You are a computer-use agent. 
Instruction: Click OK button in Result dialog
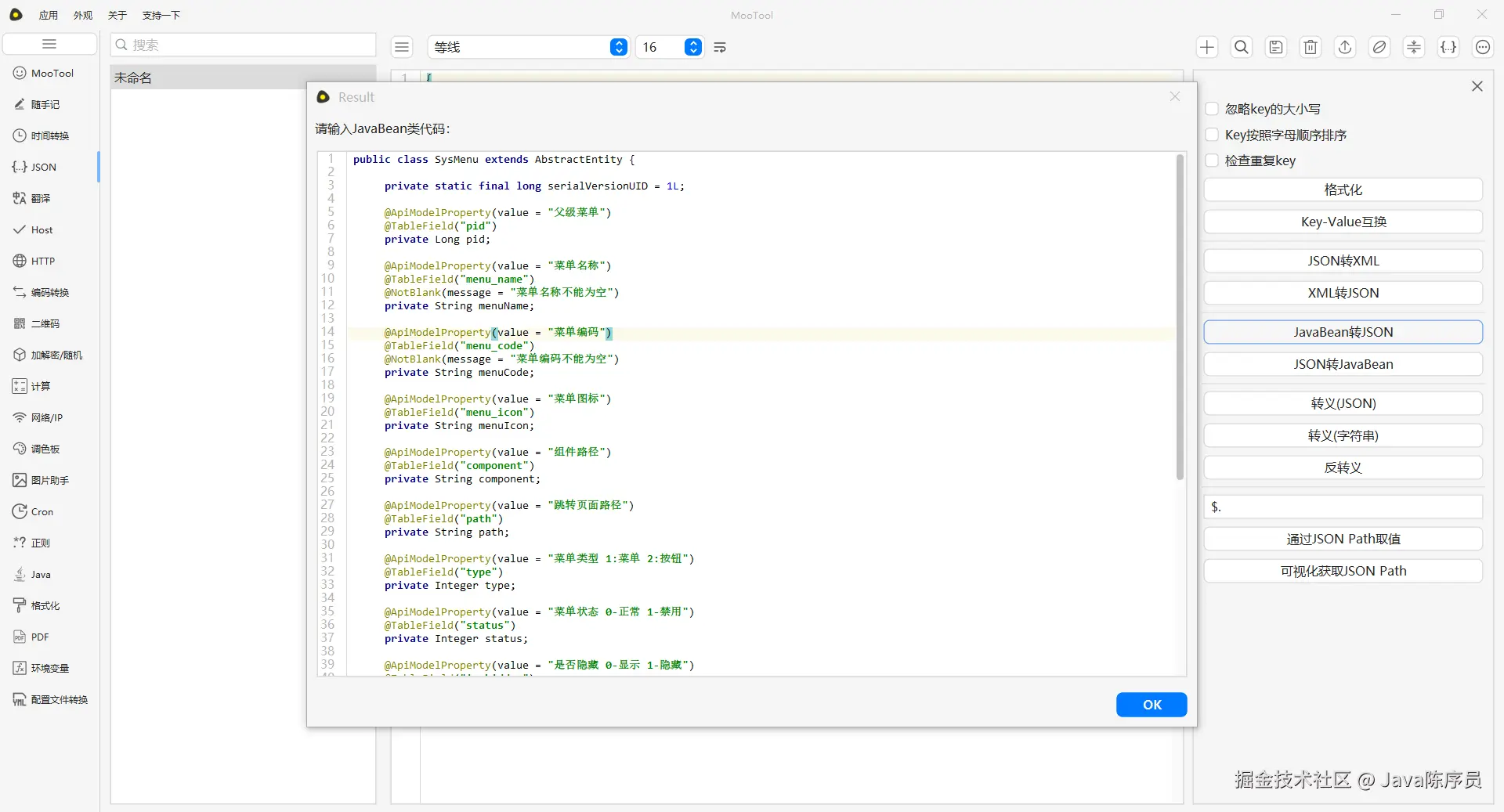(1151, 705)
